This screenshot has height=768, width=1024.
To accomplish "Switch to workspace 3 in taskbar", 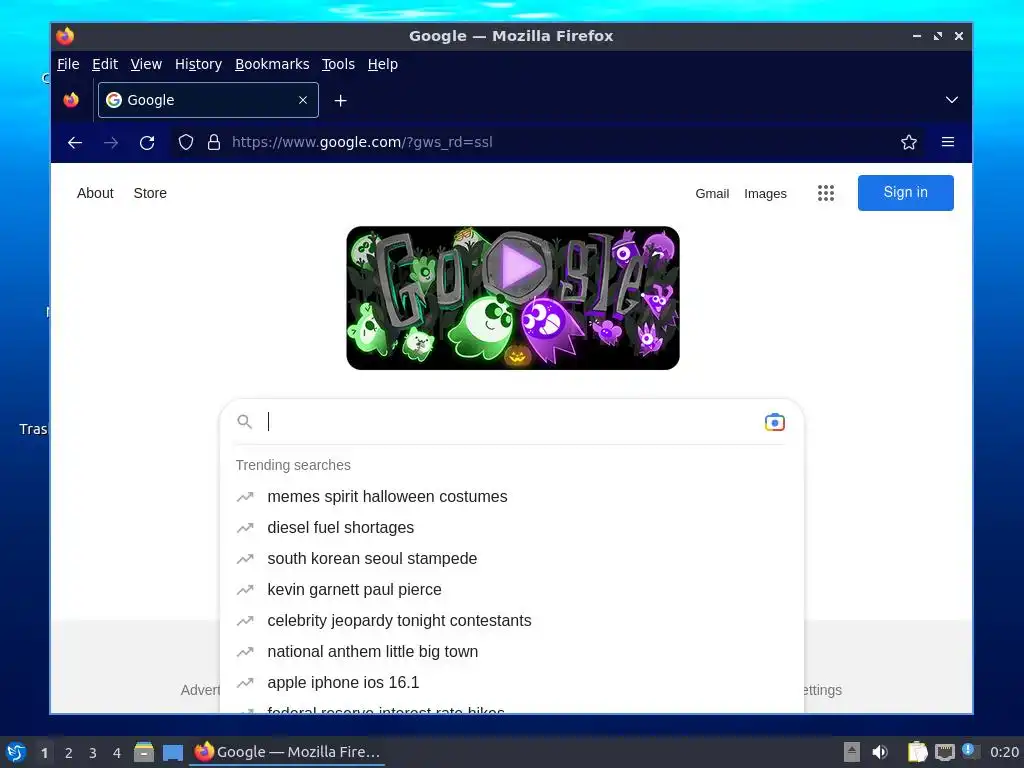I will (93, 753).
